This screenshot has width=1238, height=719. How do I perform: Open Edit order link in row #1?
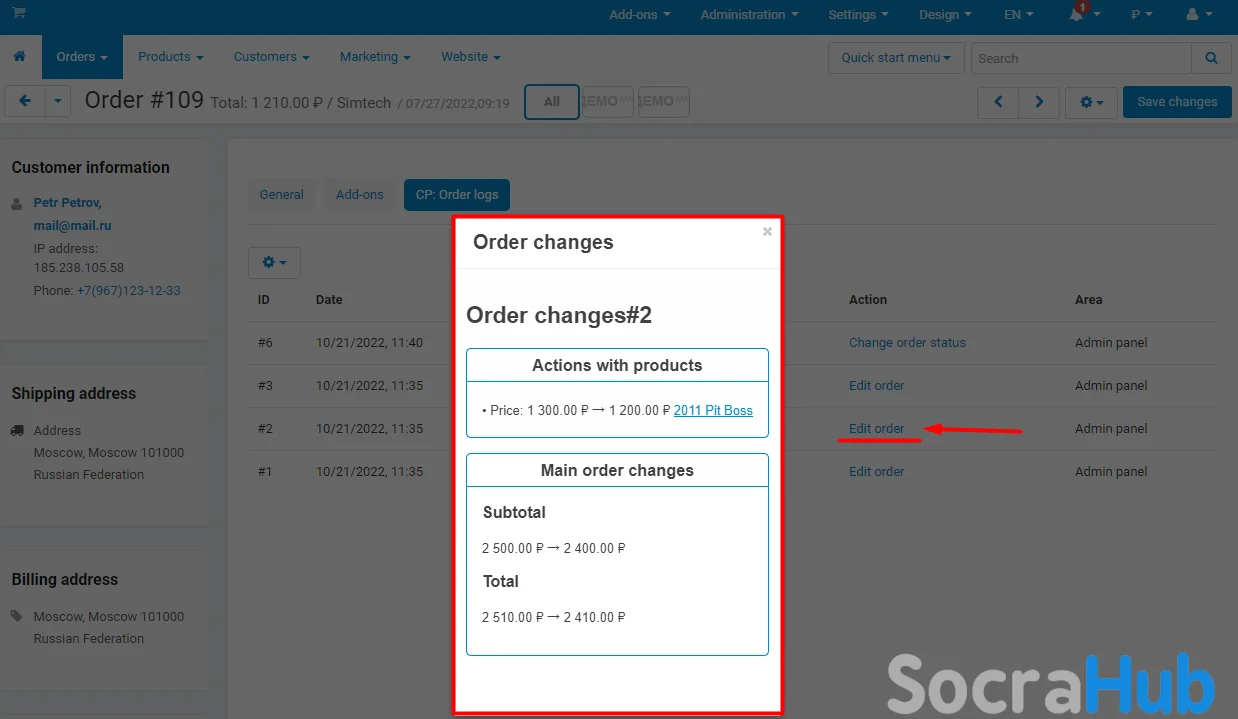(877, 472)
